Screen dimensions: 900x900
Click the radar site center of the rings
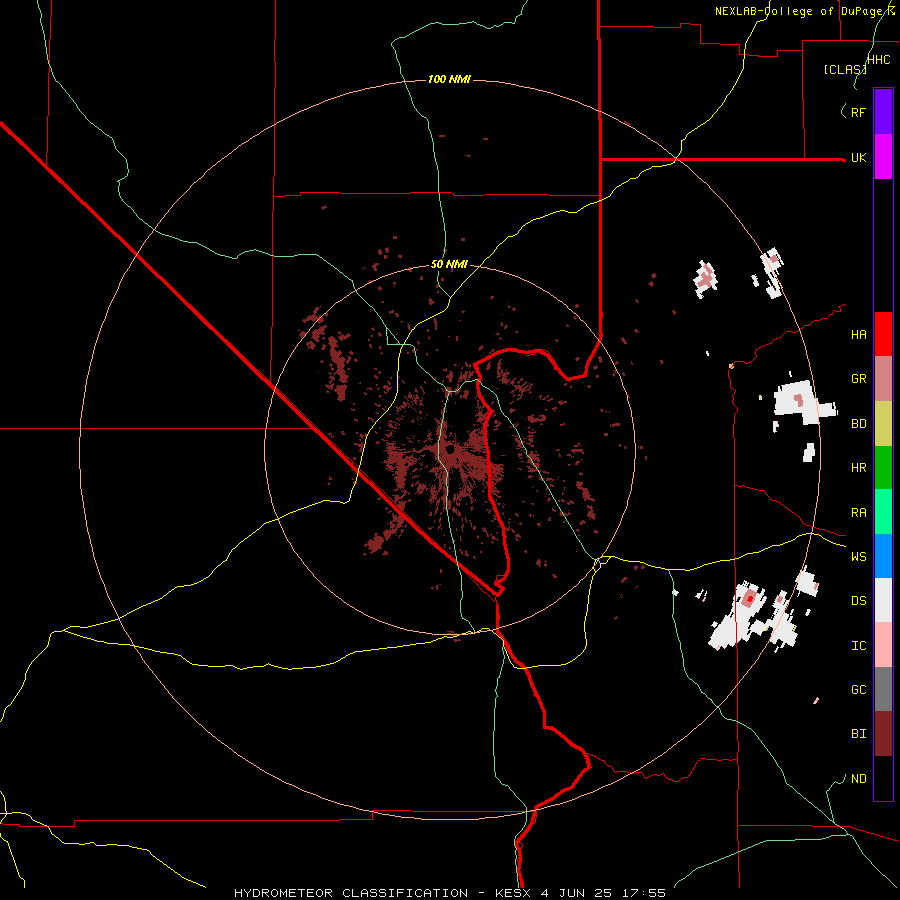[450, 449]
